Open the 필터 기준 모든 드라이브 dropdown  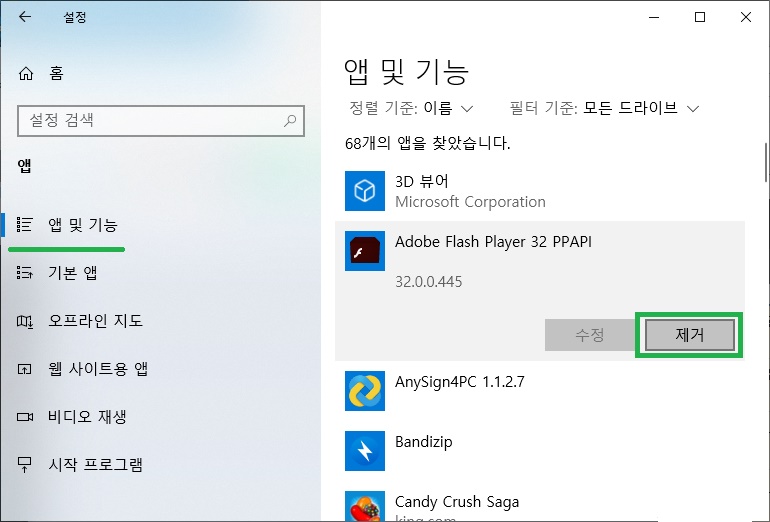[604, 108]
